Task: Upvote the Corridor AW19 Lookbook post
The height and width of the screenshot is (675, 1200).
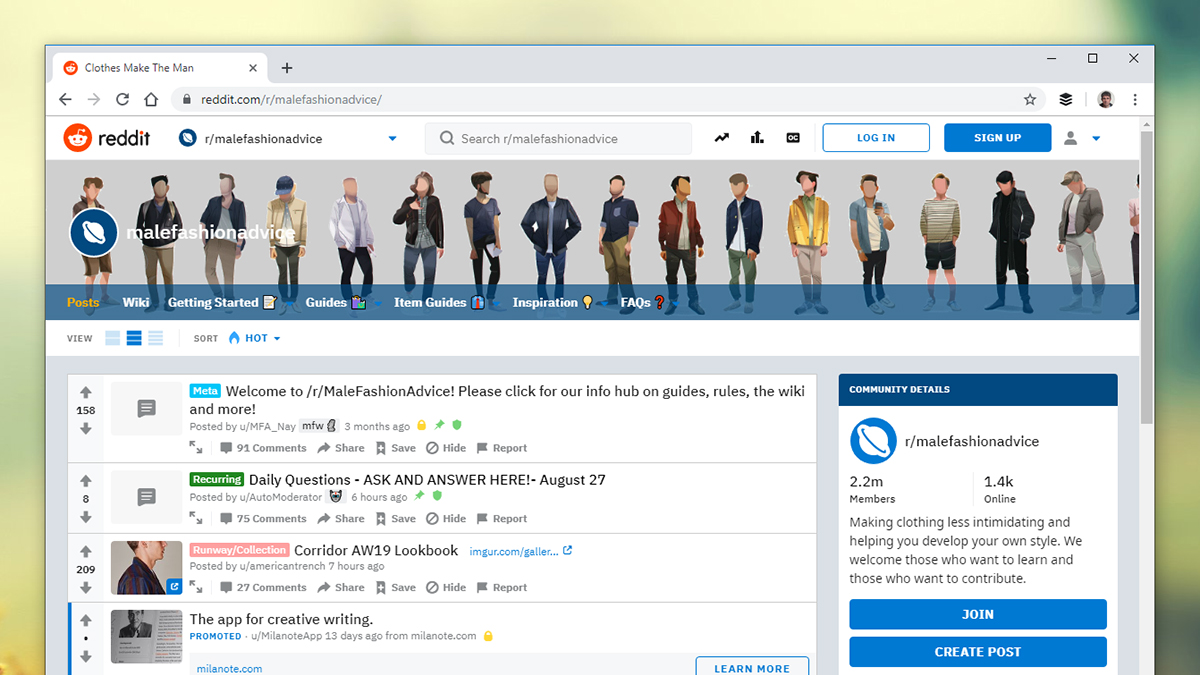Action: coord(86,552)
